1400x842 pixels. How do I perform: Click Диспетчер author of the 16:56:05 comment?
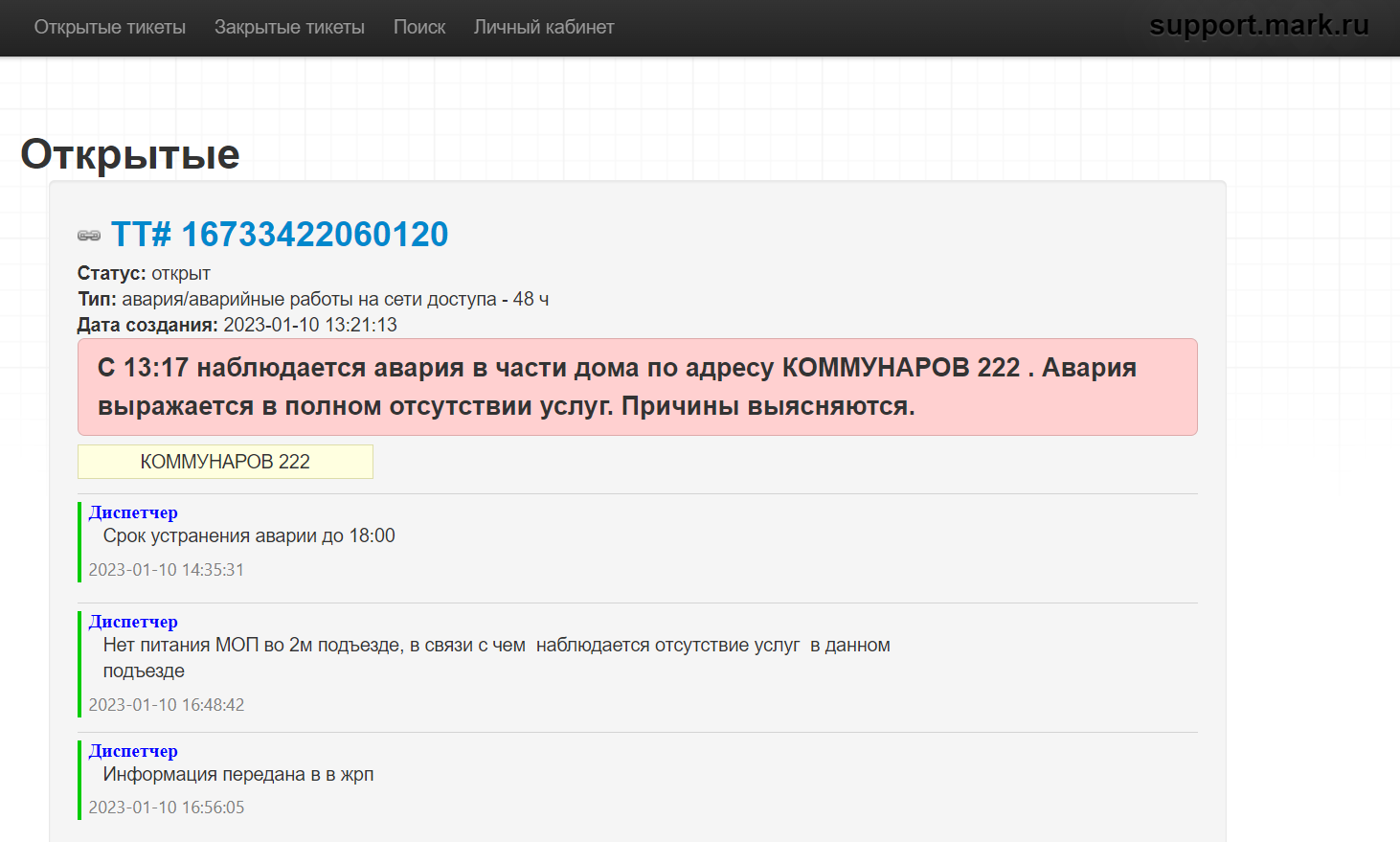click(133, 751)
